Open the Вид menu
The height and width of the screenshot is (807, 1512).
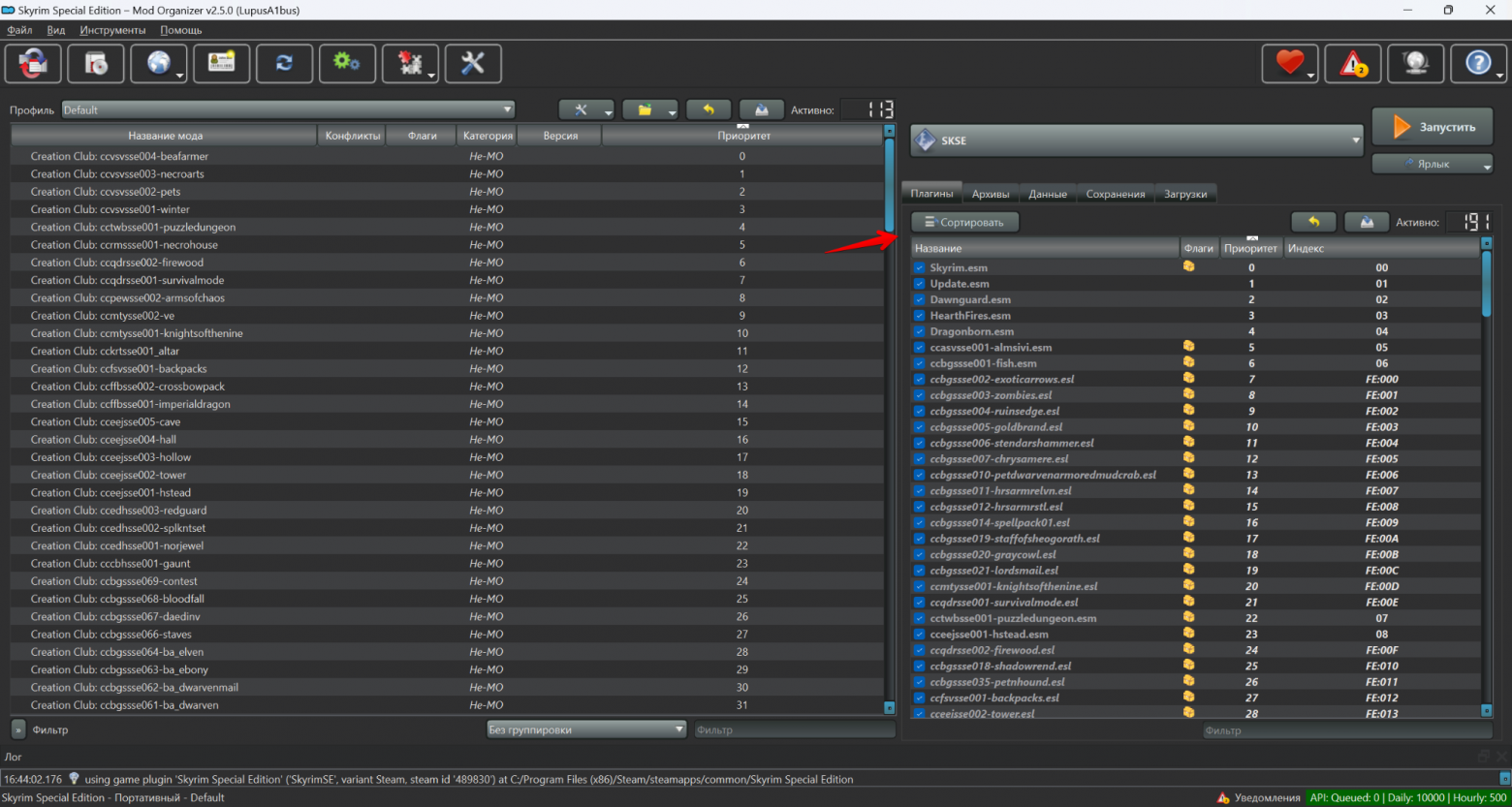(56, 30)
